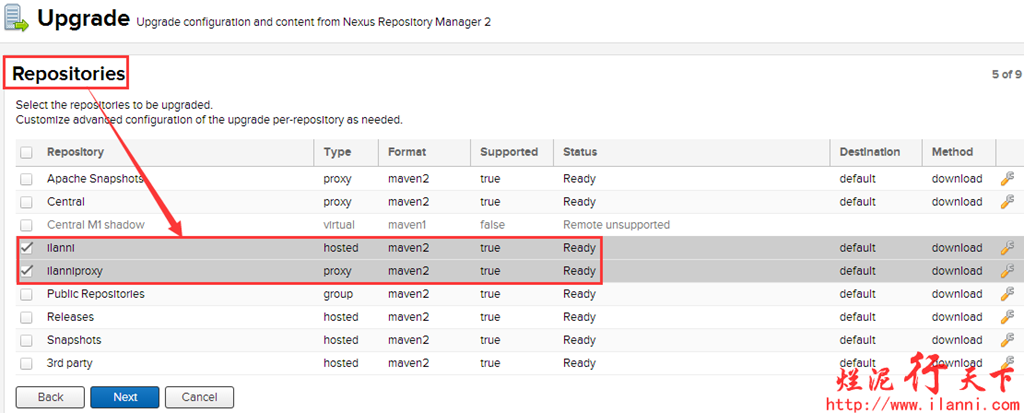Go back with the Back button
Image resolution: width=1024 pixels, height=413 pixels.
click(50, 397)
